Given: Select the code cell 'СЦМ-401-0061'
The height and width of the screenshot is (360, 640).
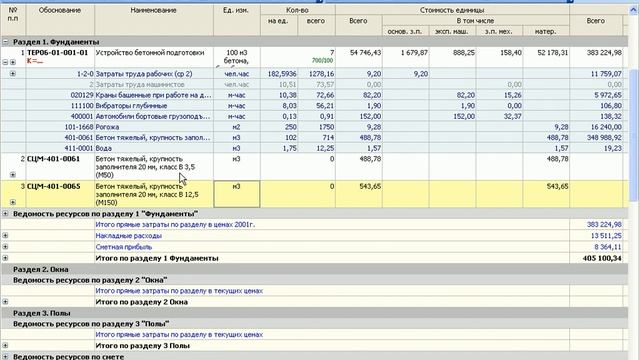Looking at the screenshot, I should coord(53,159).
